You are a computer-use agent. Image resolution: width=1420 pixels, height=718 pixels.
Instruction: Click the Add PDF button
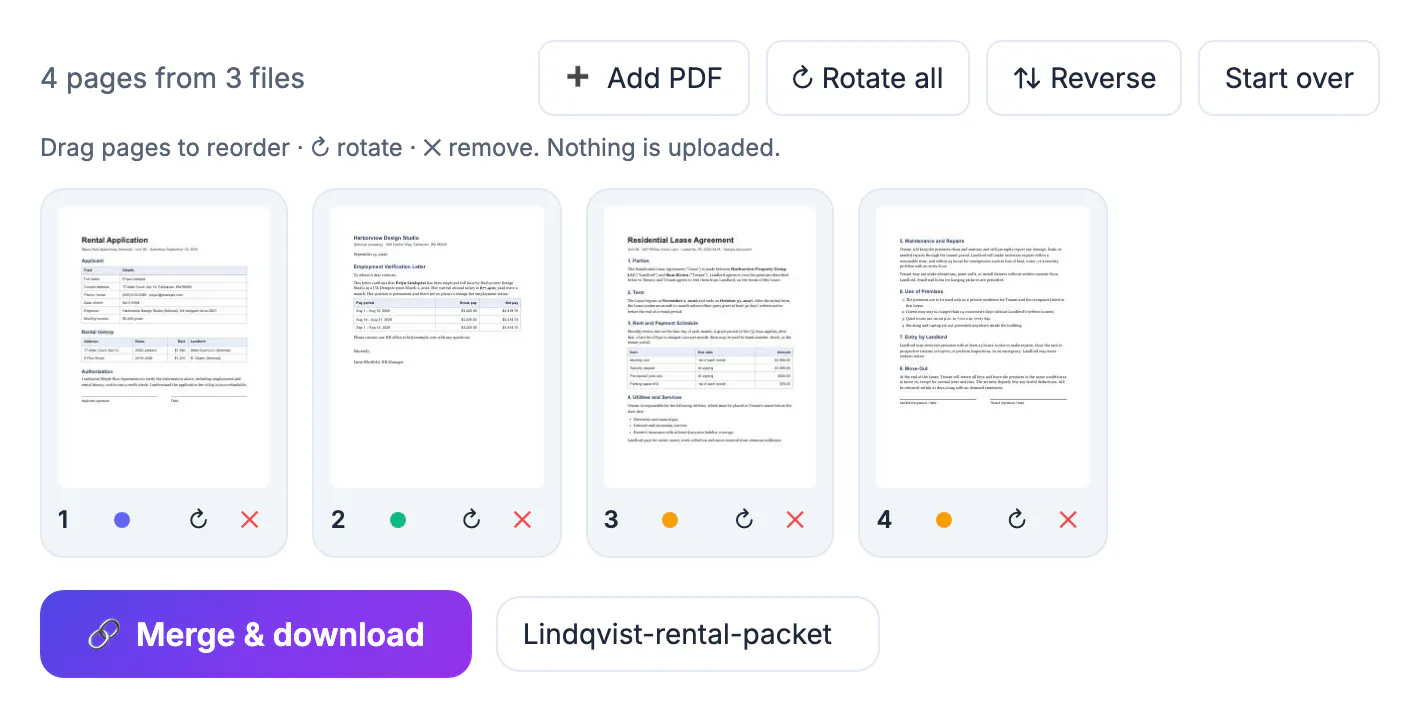coord(644,78)
